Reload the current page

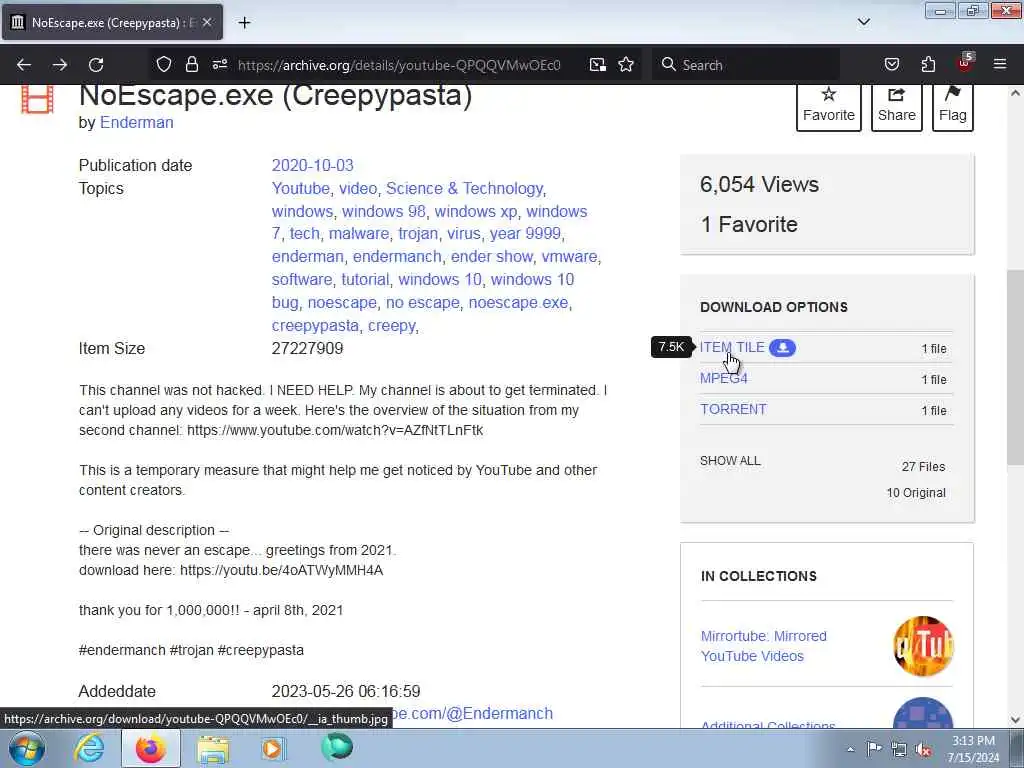tap(96, 65)
